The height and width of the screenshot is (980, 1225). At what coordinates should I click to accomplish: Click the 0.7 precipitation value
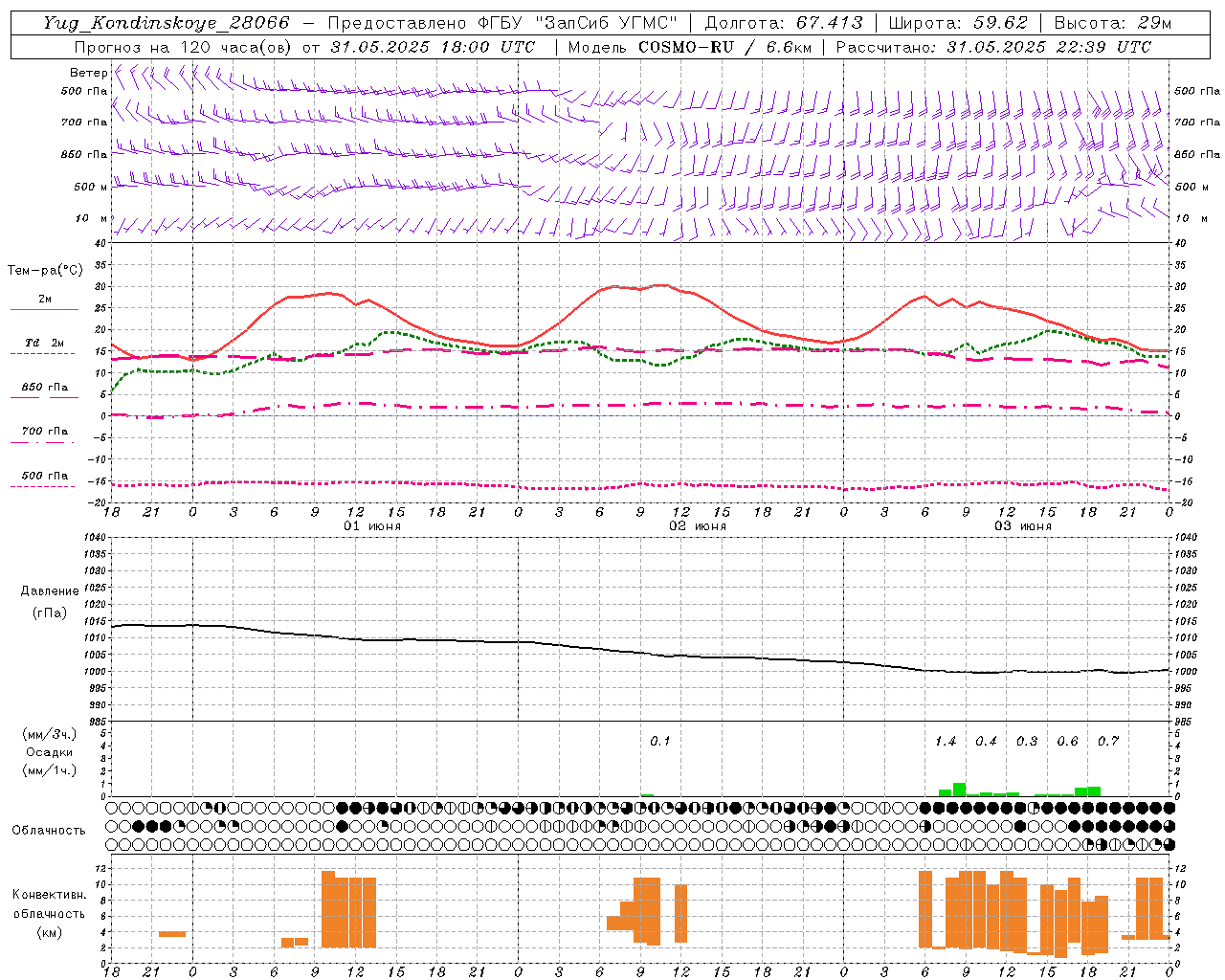pyautogui.click(x=1108, y=741)
